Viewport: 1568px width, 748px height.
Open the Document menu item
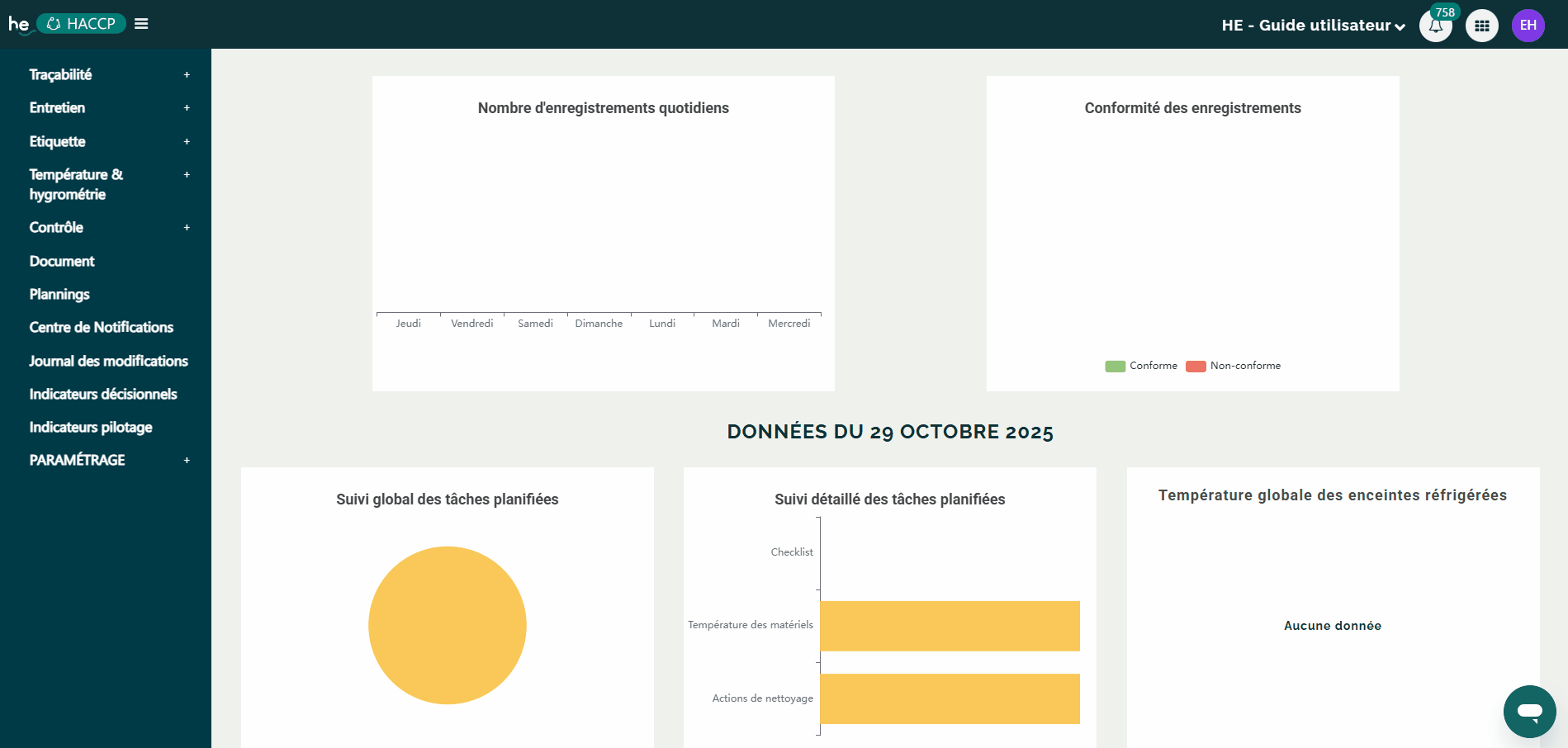61,261
